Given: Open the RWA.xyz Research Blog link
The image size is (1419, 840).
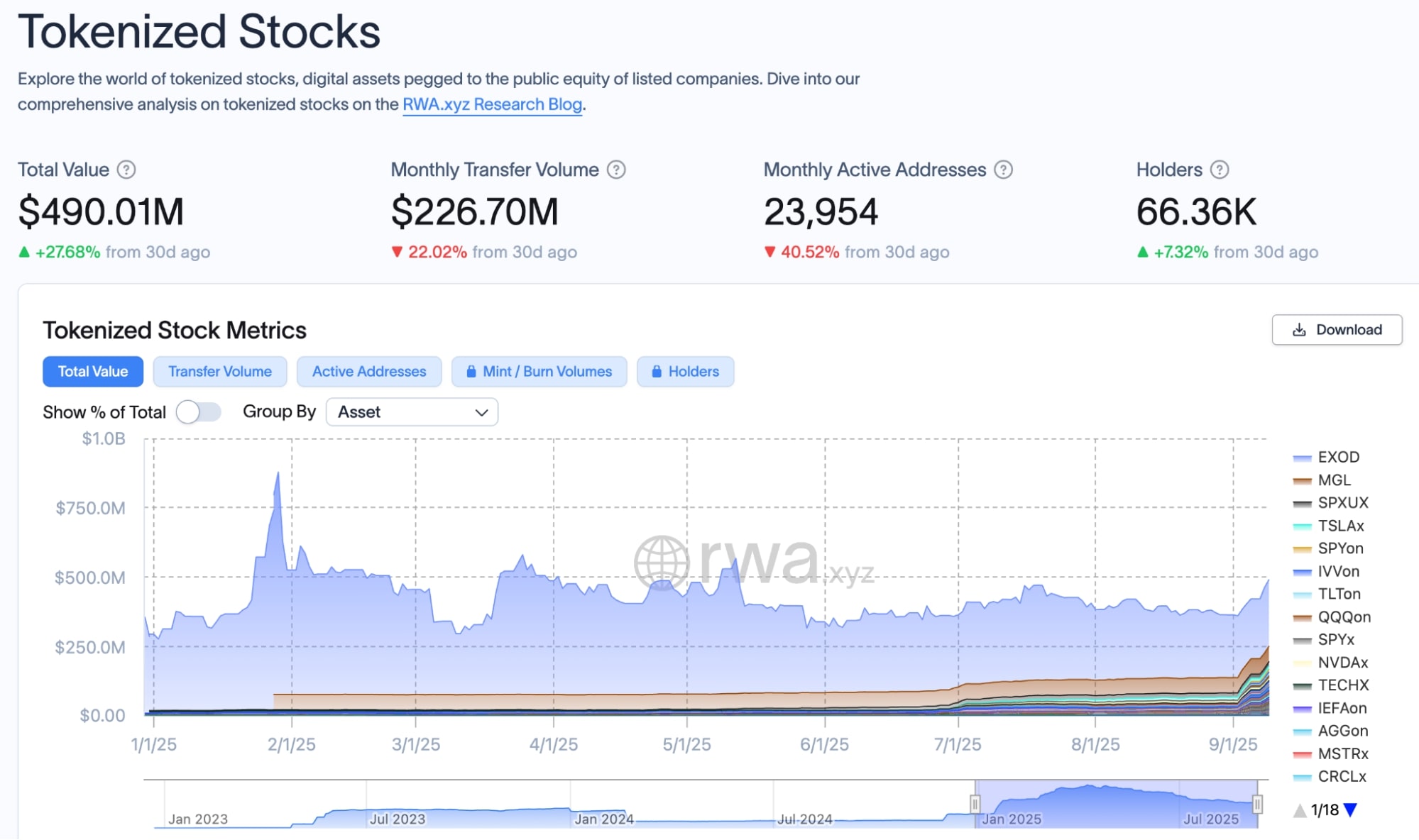Looking at the screenshot, I should pyautogui.click(x=492, y=104).
